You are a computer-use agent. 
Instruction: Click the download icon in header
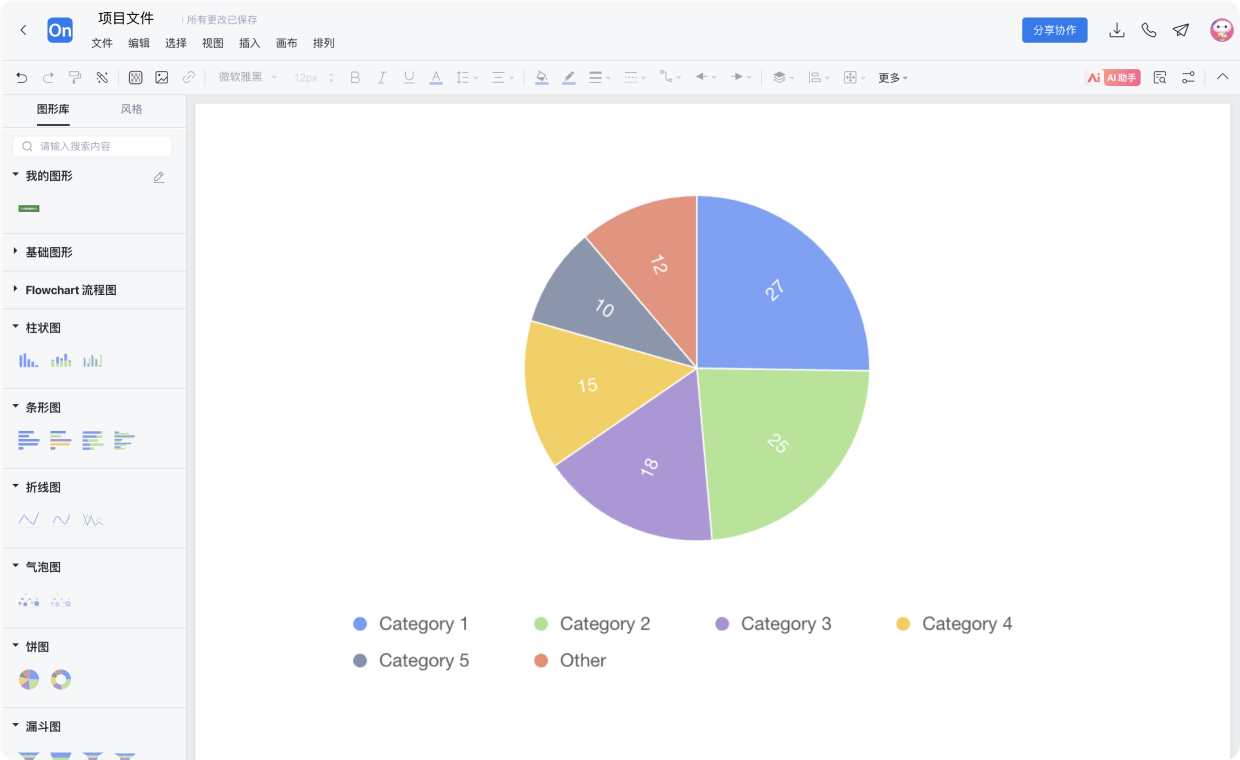1117,30
